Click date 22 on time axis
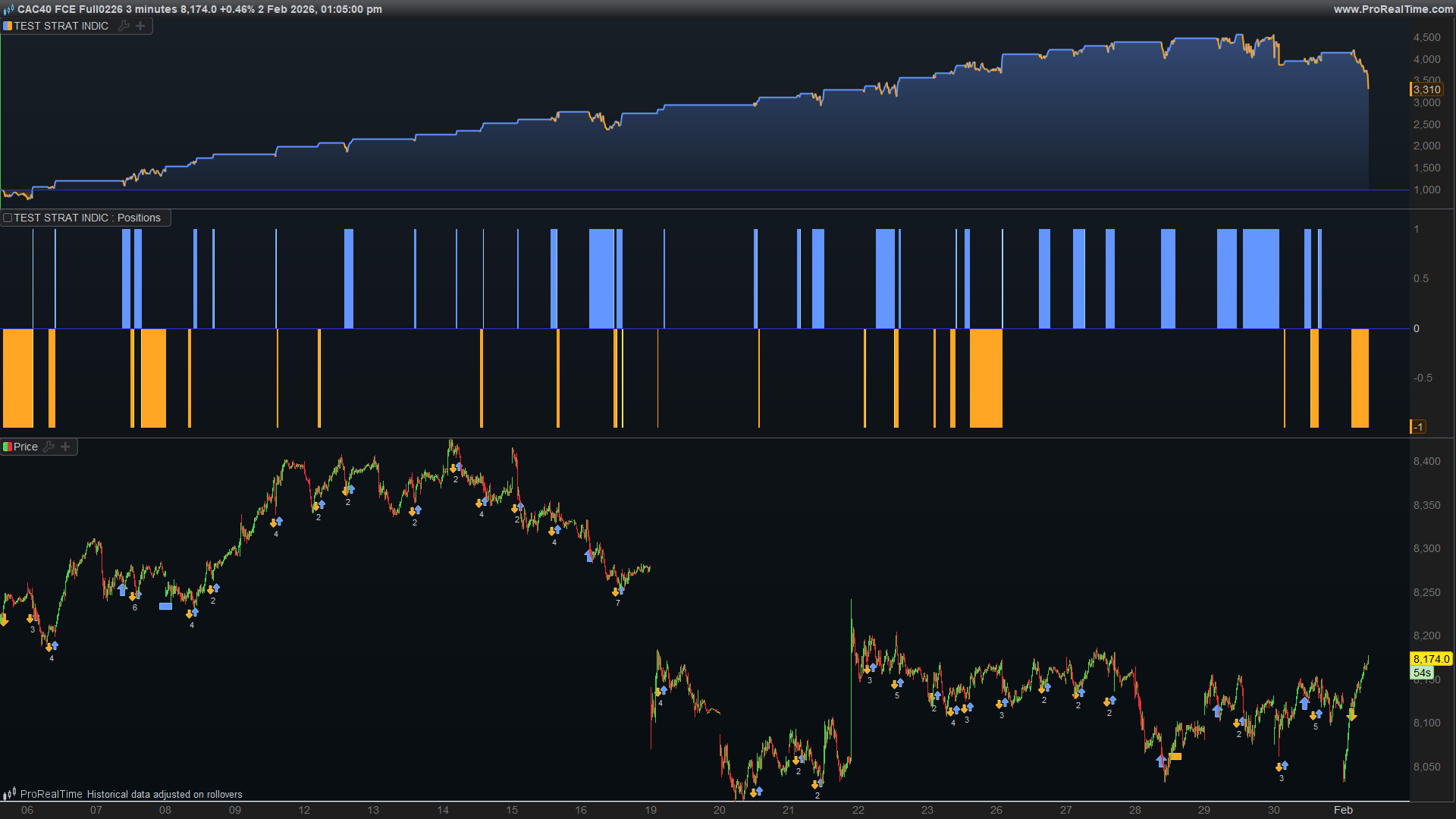This screenshot has height=819, width=1456. 858,810
